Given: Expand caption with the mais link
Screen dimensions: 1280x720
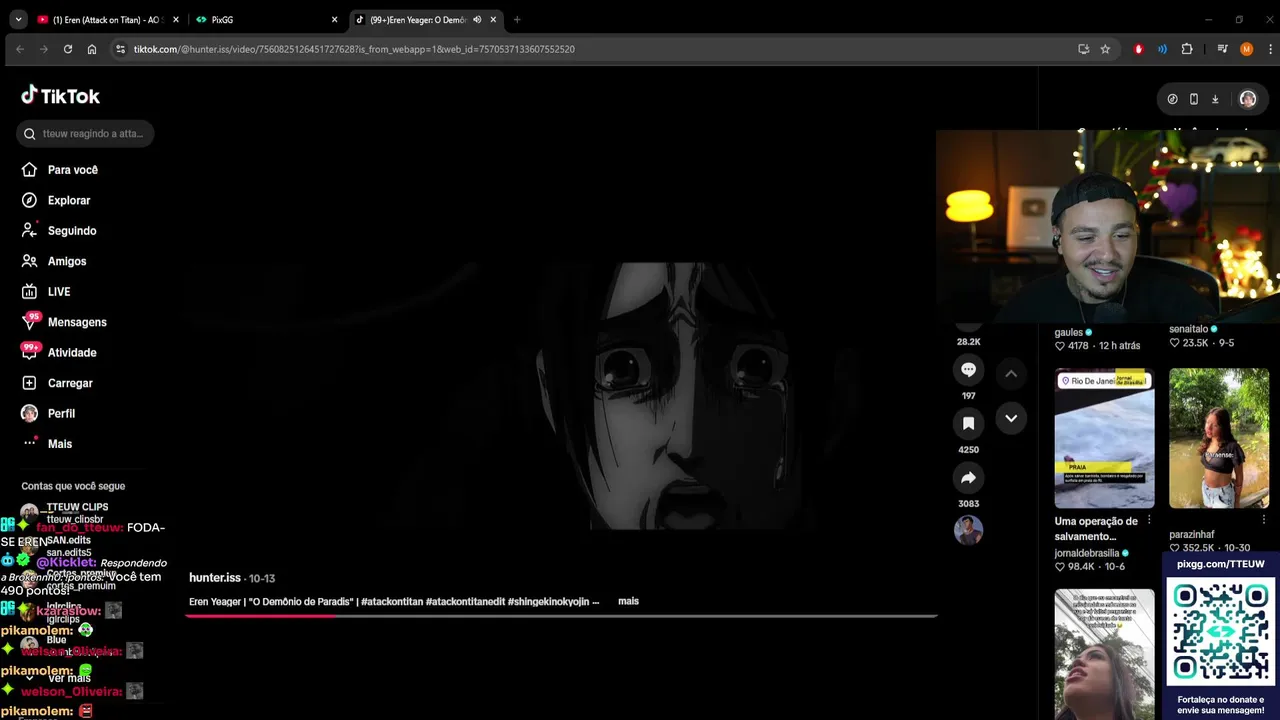Looking at the screenshot, I should click(628, 601).
